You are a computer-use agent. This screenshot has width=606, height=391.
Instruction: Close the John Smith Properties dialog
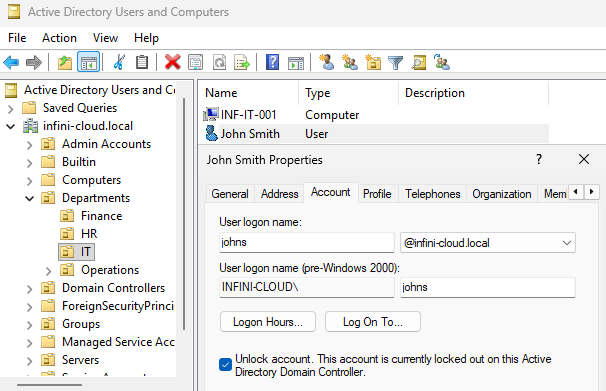pyautogui.click(x=584, y=159)
